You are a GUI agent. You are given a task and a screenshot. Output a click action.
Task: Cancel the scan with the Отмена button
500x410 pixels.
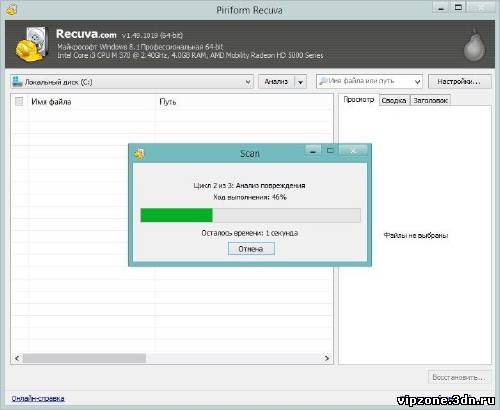(251, 249)
